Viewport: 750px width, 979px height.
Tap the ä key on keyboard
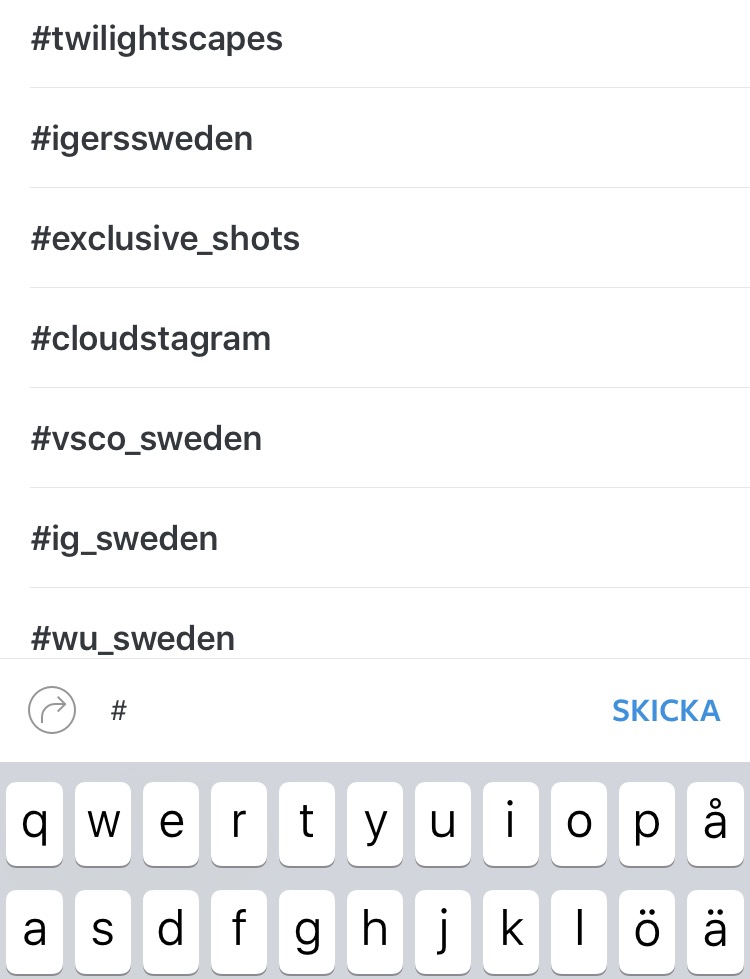point(715,932)
